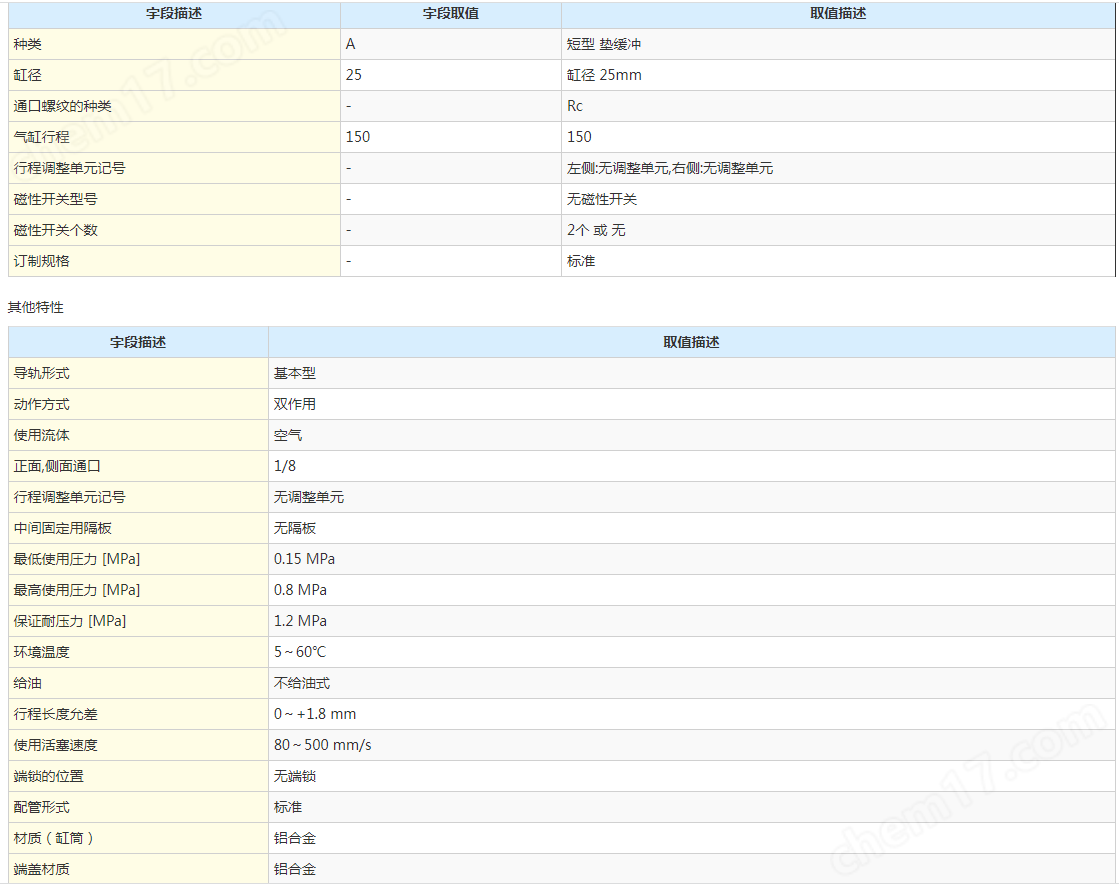The width and height of the screenshot is (1119, 887).
Task: Select the 导轨形式 row label
Action: [42, 374]
